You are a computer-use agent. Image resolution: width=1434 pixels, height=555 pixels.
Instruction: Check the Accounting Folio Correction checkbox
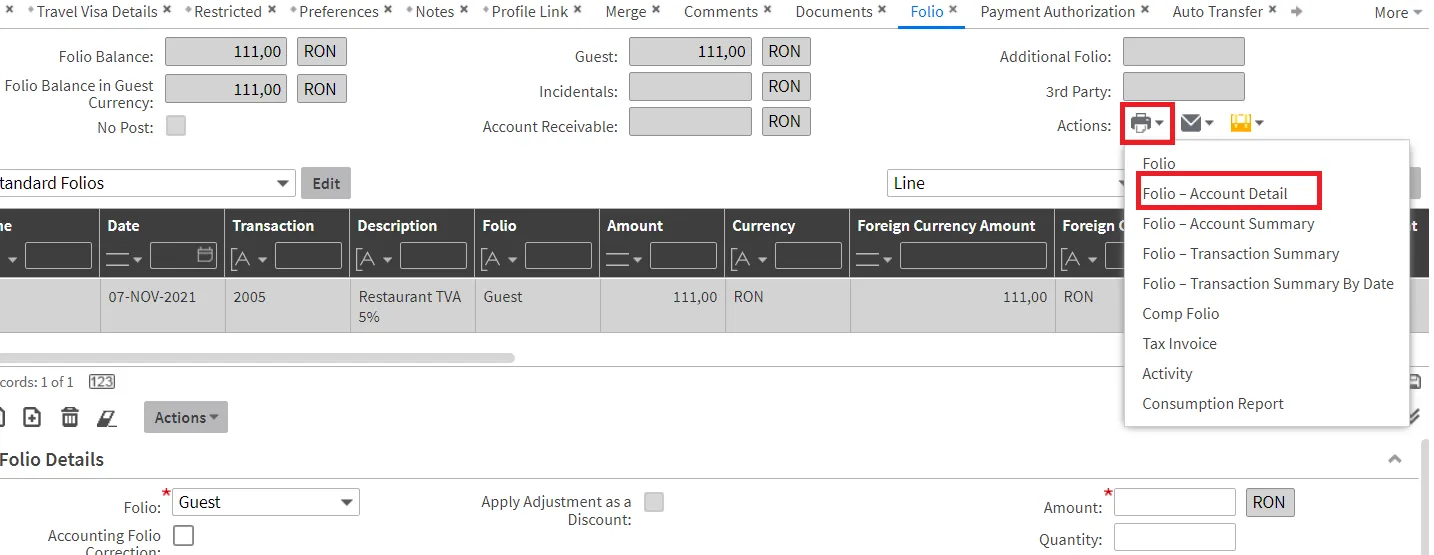tap(184, 536)
